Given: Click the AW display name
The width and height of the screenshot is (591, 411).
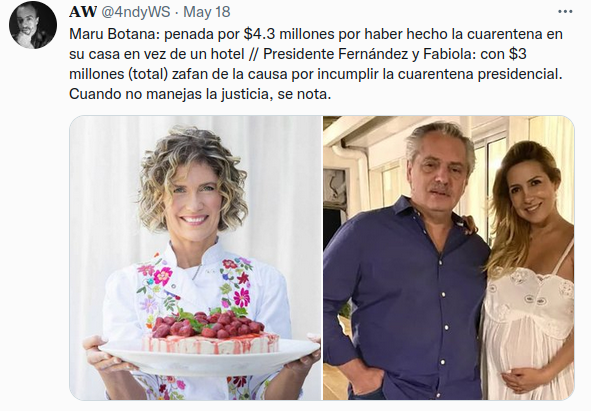Looking at the screenshot, I should coord(83,12).
